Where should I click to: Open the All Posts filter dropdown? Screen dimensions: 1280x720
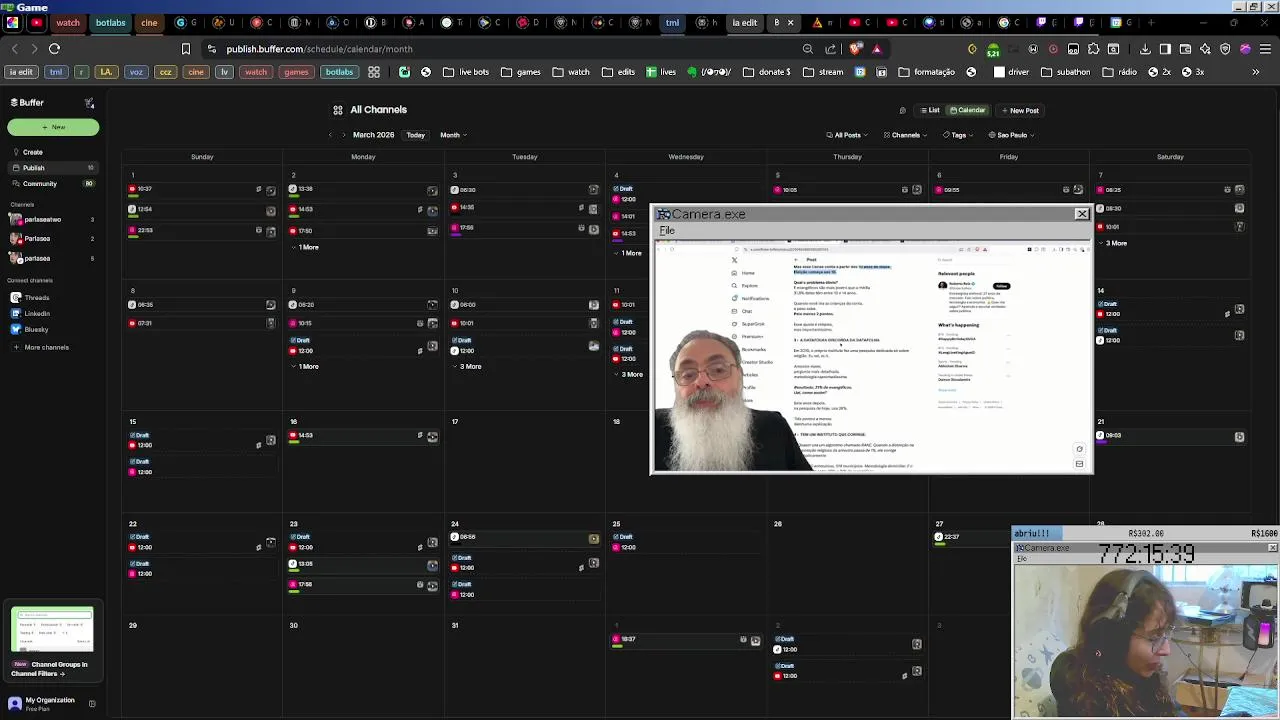[x=846, y=135]
